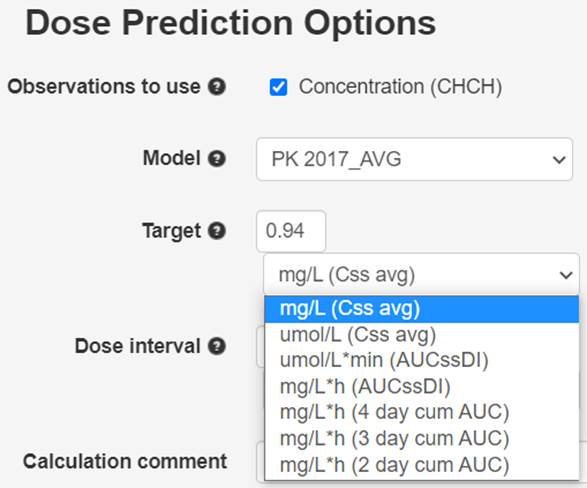Choose mg/L*h (AUCssDI) option
Screen dimensions: 587x488
pyautogui.click(x=422, y=387)
